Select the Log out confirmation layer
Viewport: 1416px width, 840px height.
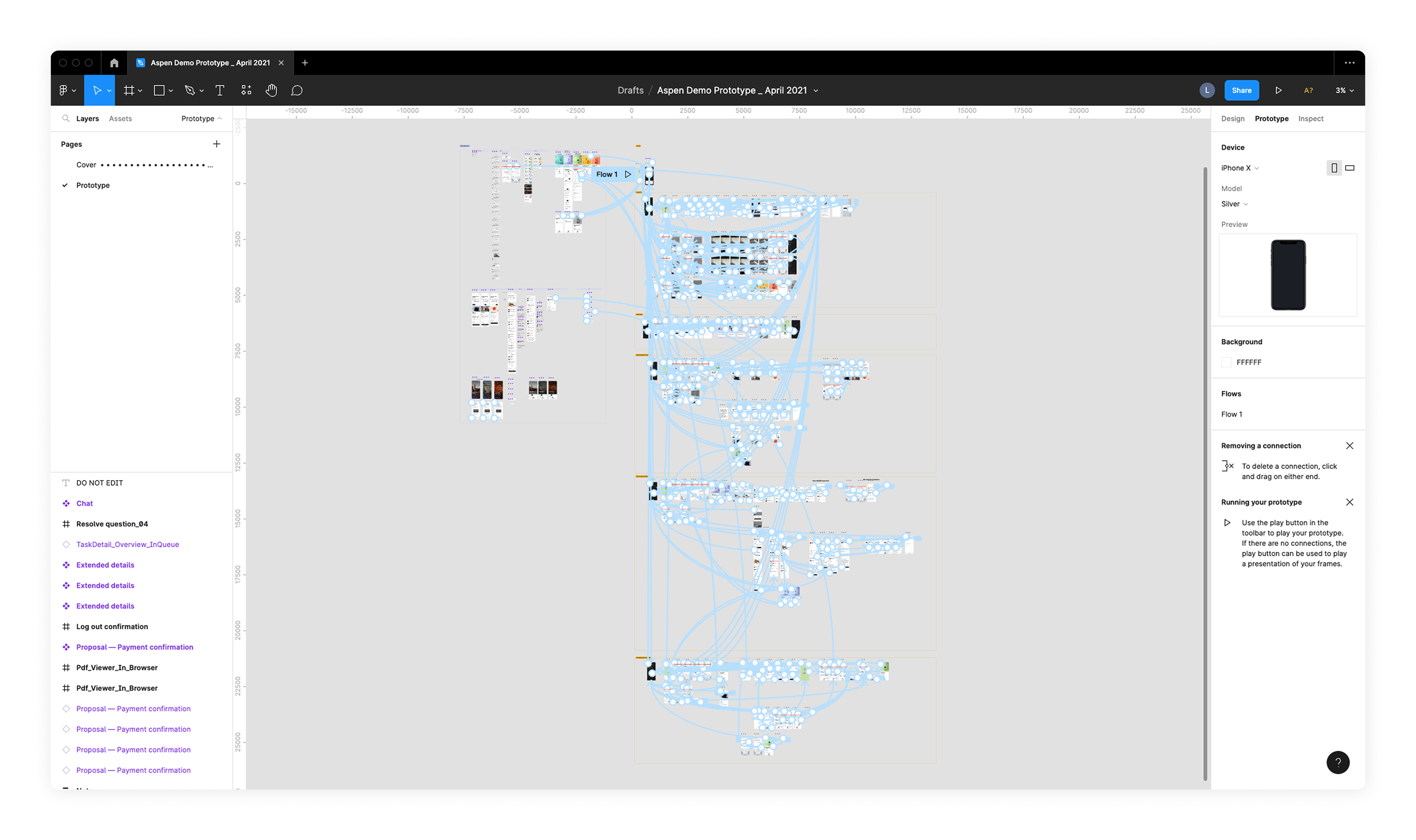112,627
